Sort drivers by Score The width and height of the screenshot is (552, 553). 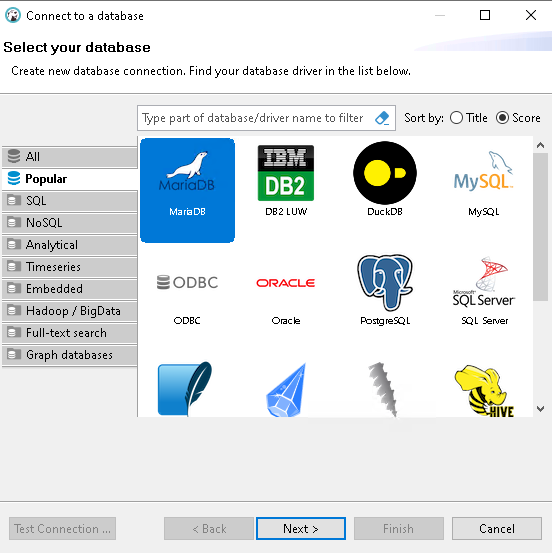(x=518, y=118)
